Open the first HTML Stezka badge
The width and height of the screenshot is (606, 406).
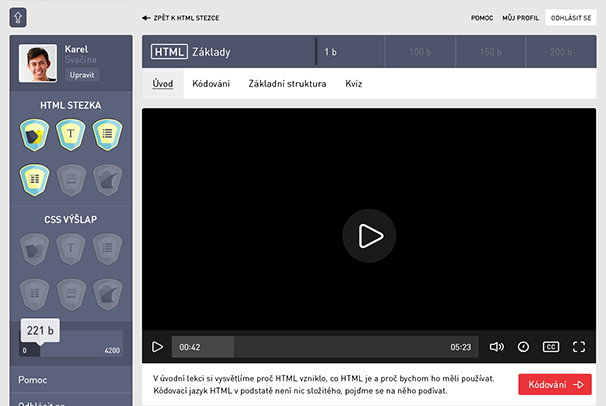[x=34, y=133]
